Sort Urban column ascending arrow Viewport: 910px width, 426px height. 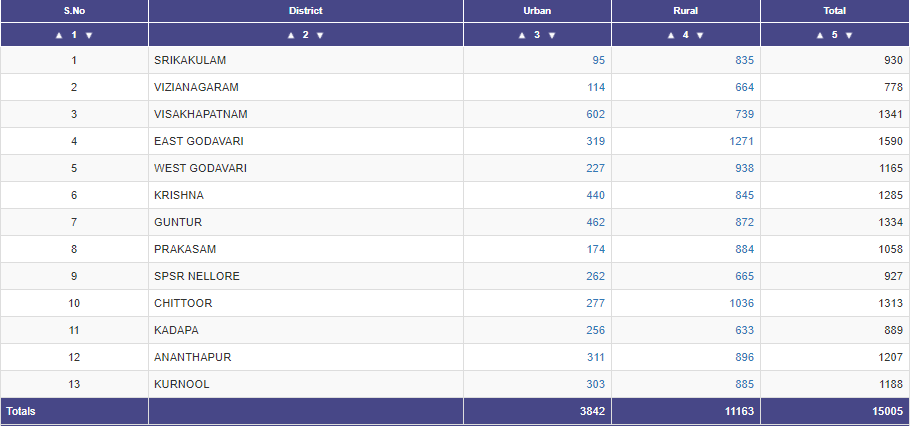point(522,35)
